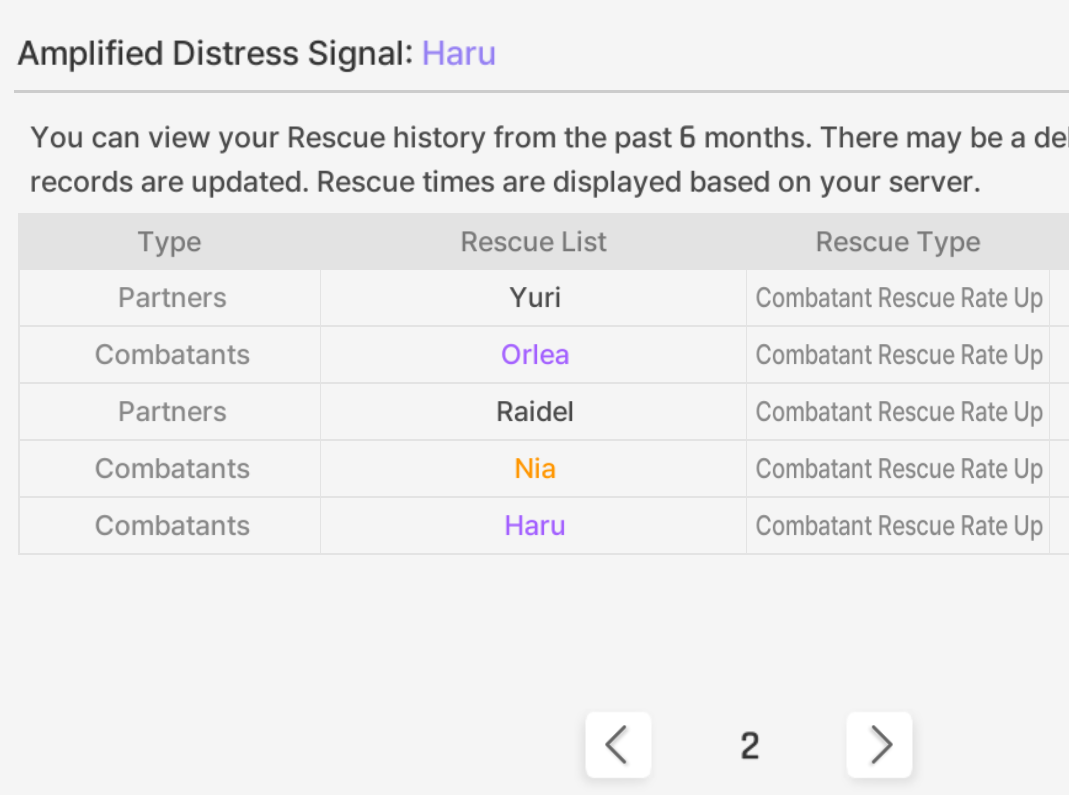Click the Amplified Distress Signal heading text

[x=215, y=53]
